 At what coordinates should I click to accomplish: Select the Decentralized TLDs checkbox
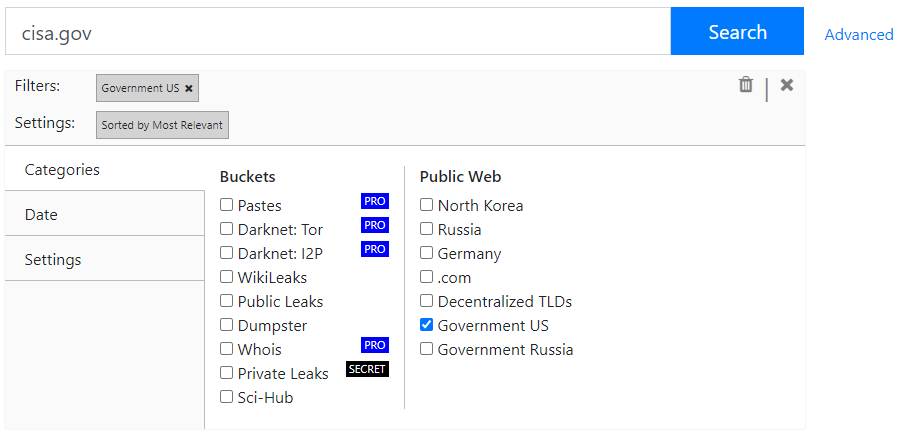click(427, 301)
